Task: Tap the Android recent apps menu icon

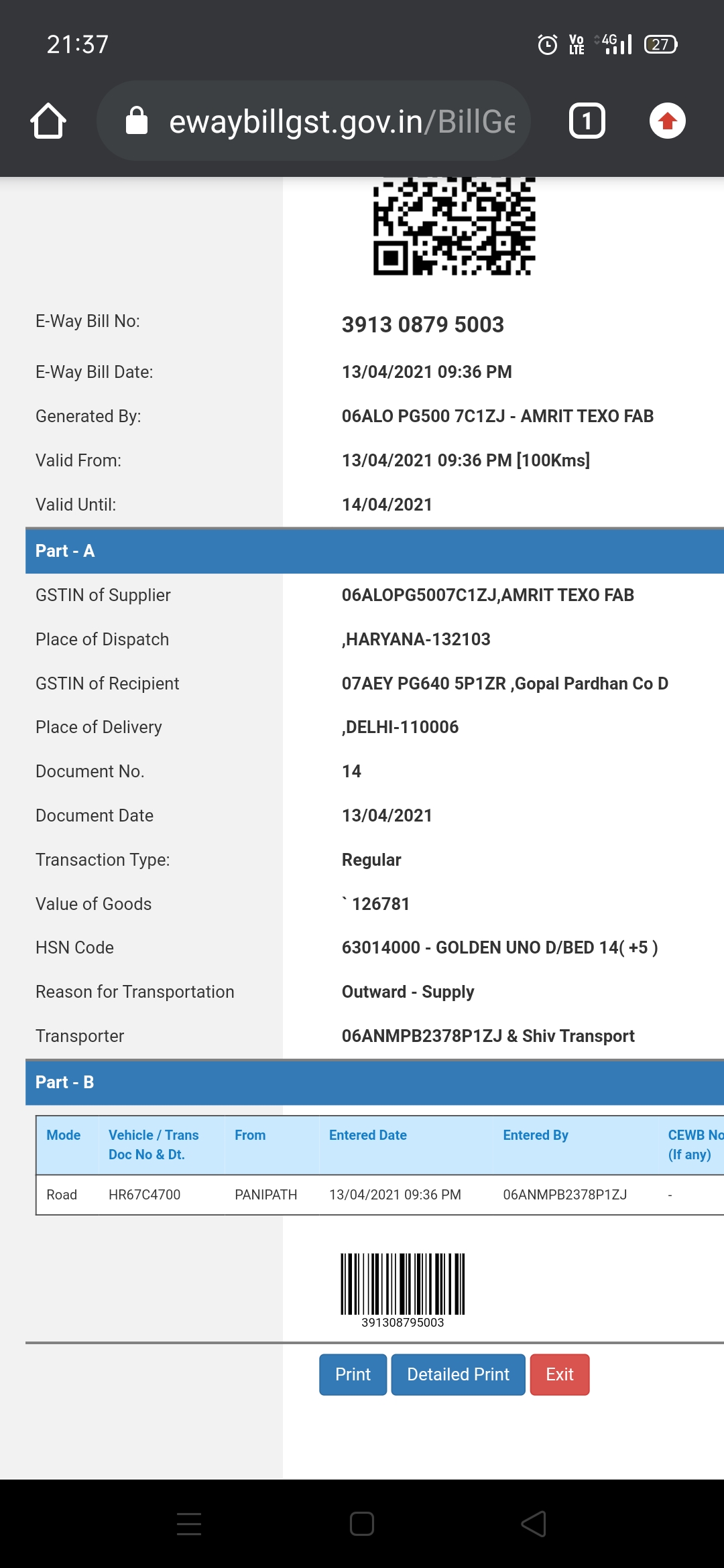Action: coord(189,1524)
